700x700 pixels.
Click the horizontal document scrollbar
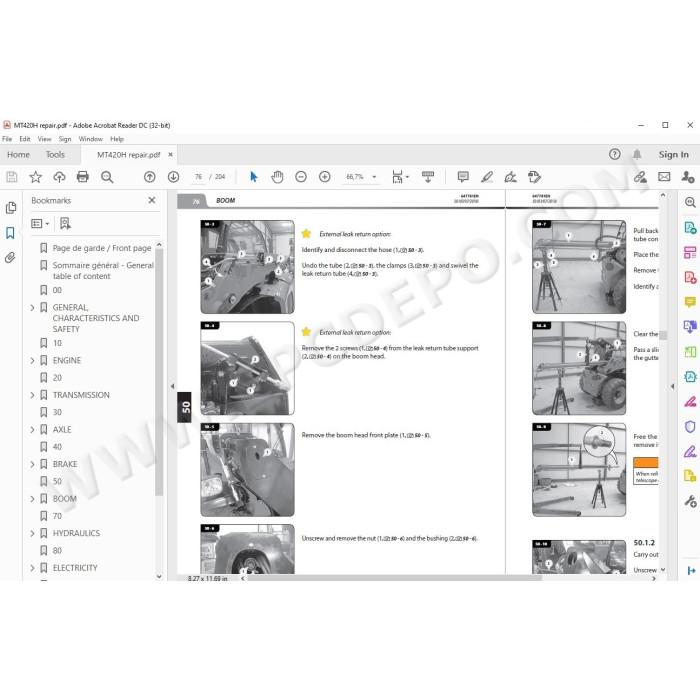tap(395, 578)
